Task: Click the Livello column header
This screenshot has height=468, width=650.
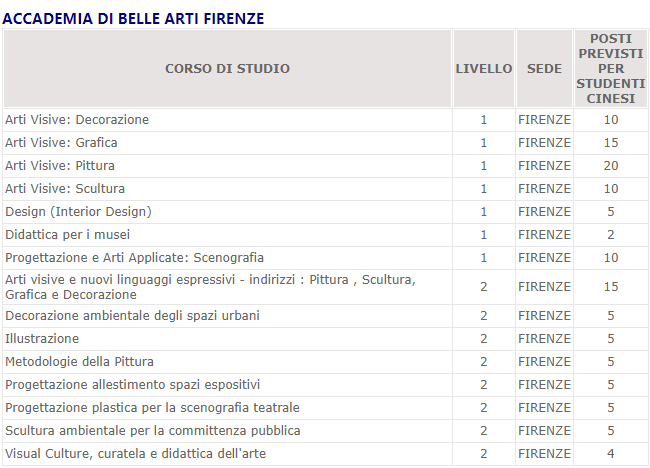Action: point(483,69)
